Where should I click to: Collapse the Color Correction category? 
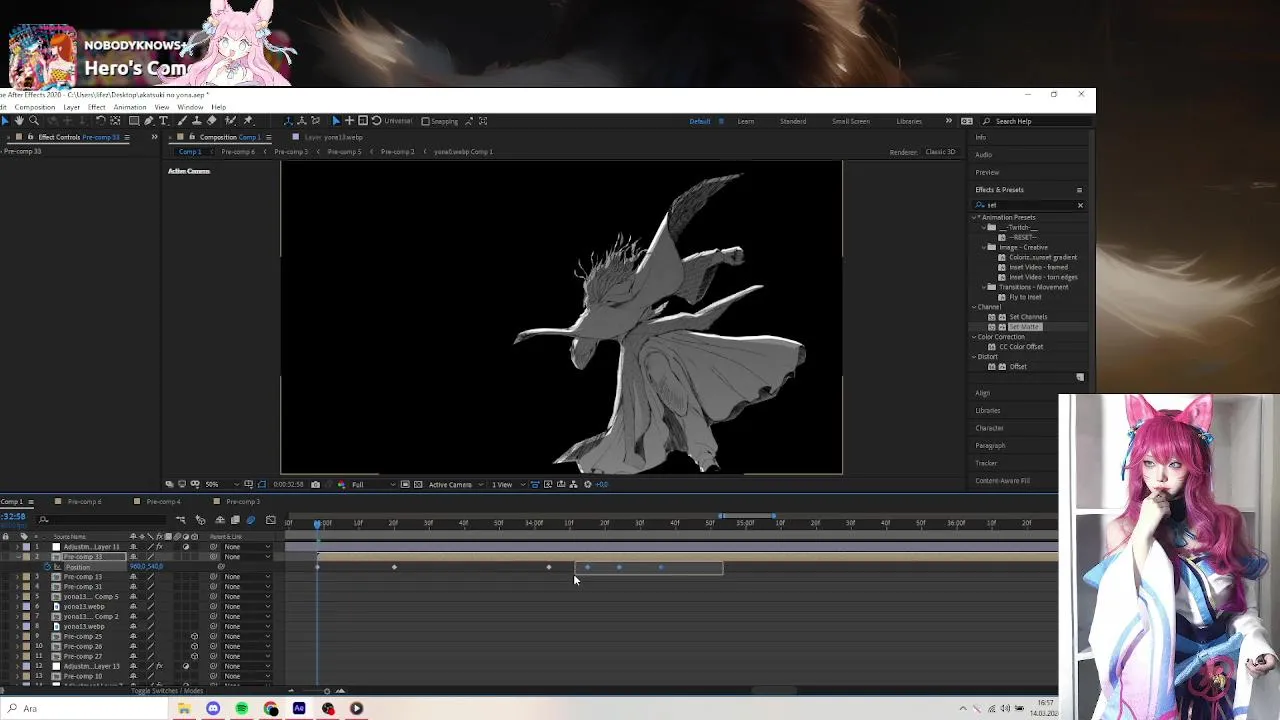pos(975,337)
